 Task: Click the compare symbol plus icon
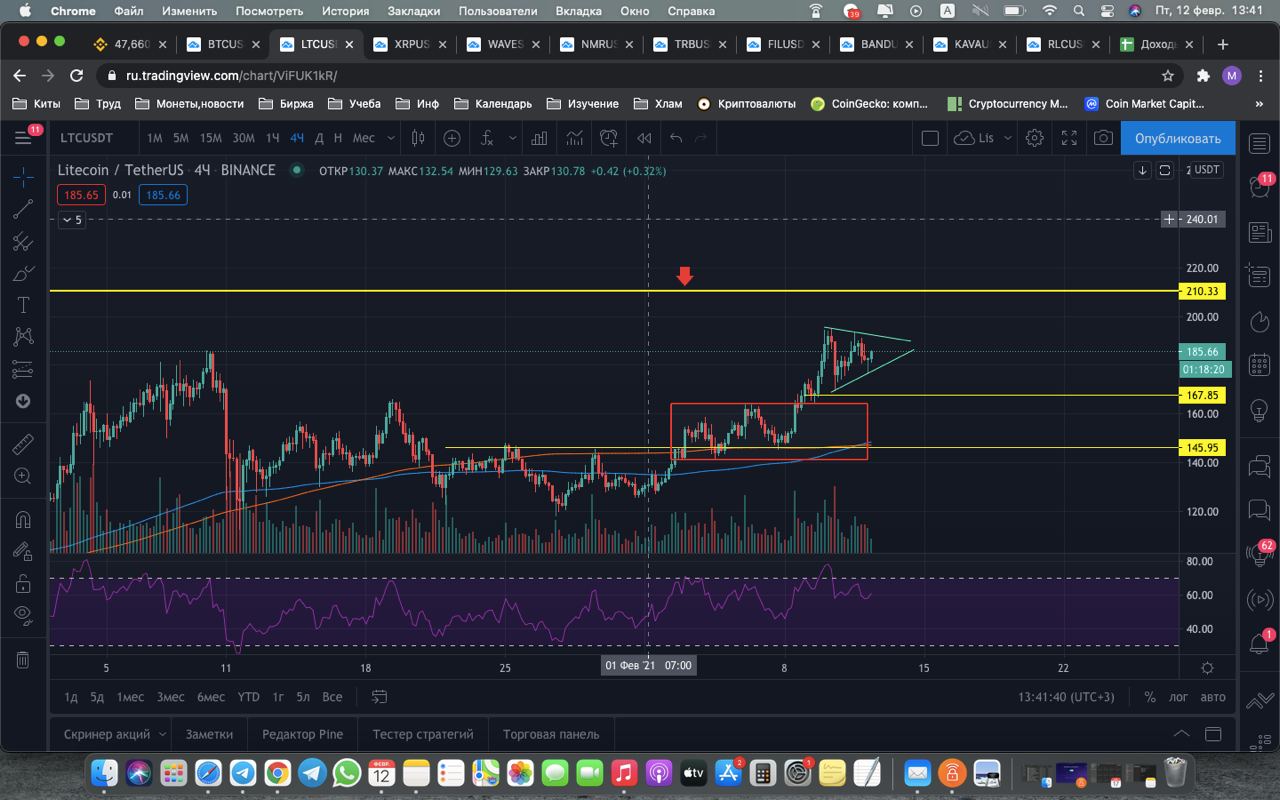point(452,138)
